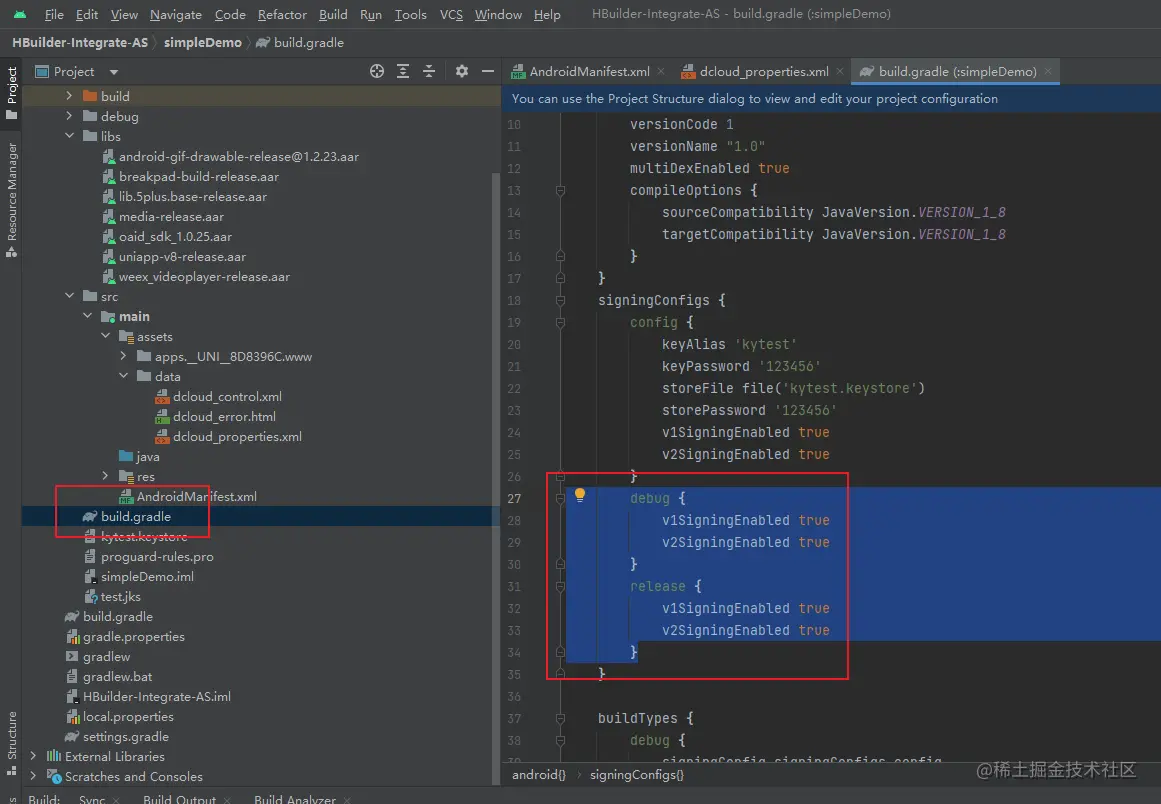
Task: Click the Collapse All icon in Project panel
Action: click(429, 71)
